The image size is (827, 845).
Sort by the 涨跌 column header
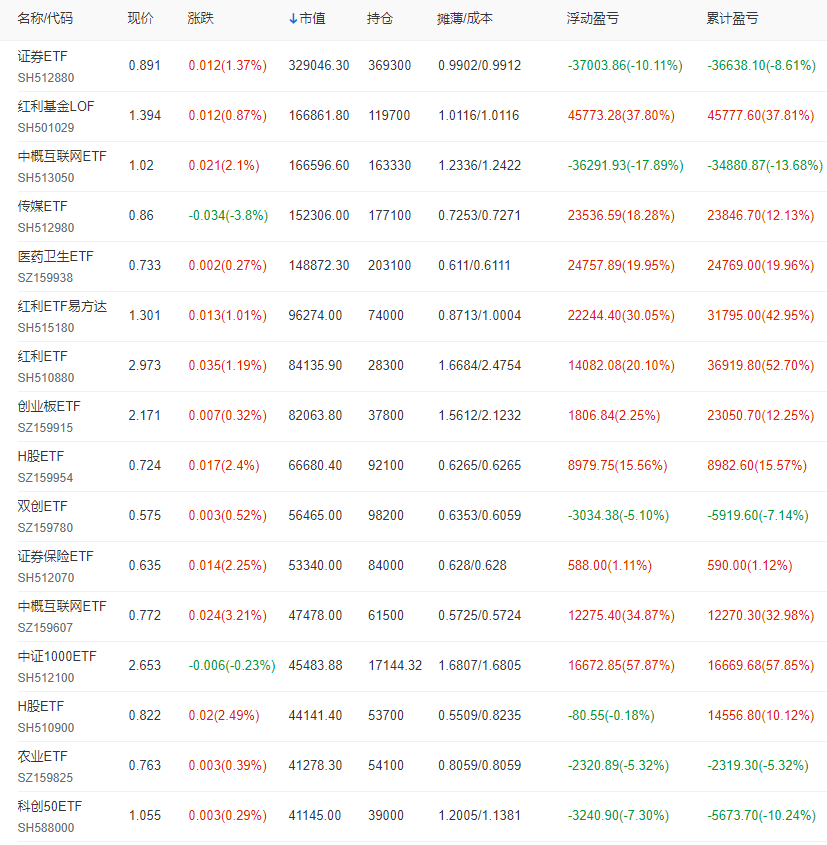[200, 18]
